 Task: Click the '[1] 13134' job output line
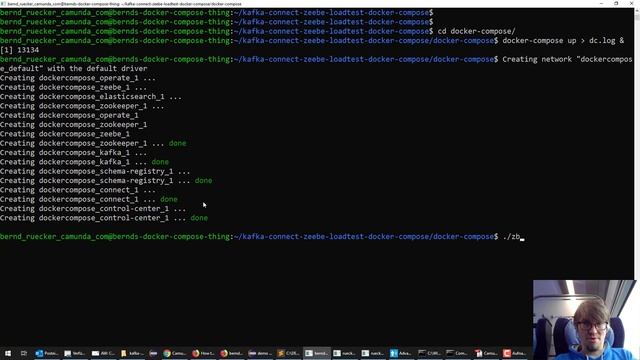20,50
